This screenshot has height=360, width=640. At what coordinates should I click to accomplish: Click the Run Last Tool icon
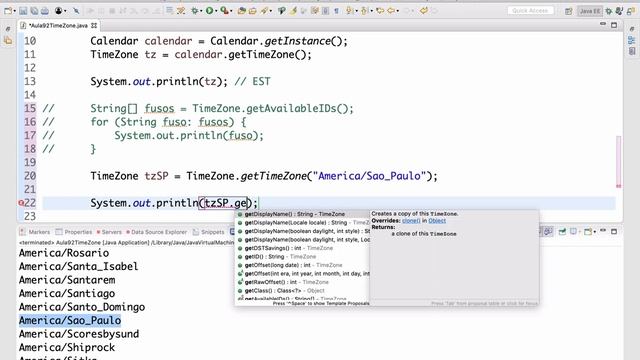coord(224,11)
